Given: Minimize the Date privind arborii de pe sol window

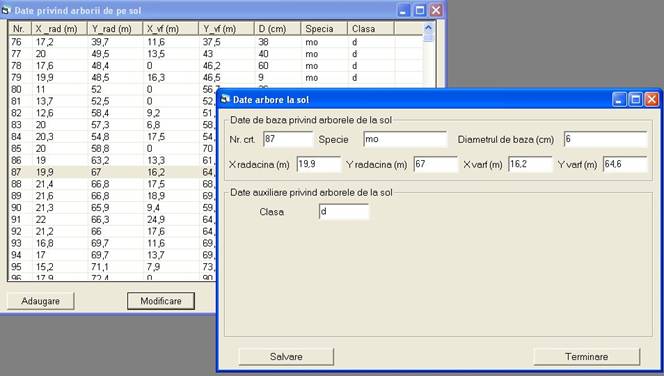Looking at the screenshot, I should tap(403, 10).
